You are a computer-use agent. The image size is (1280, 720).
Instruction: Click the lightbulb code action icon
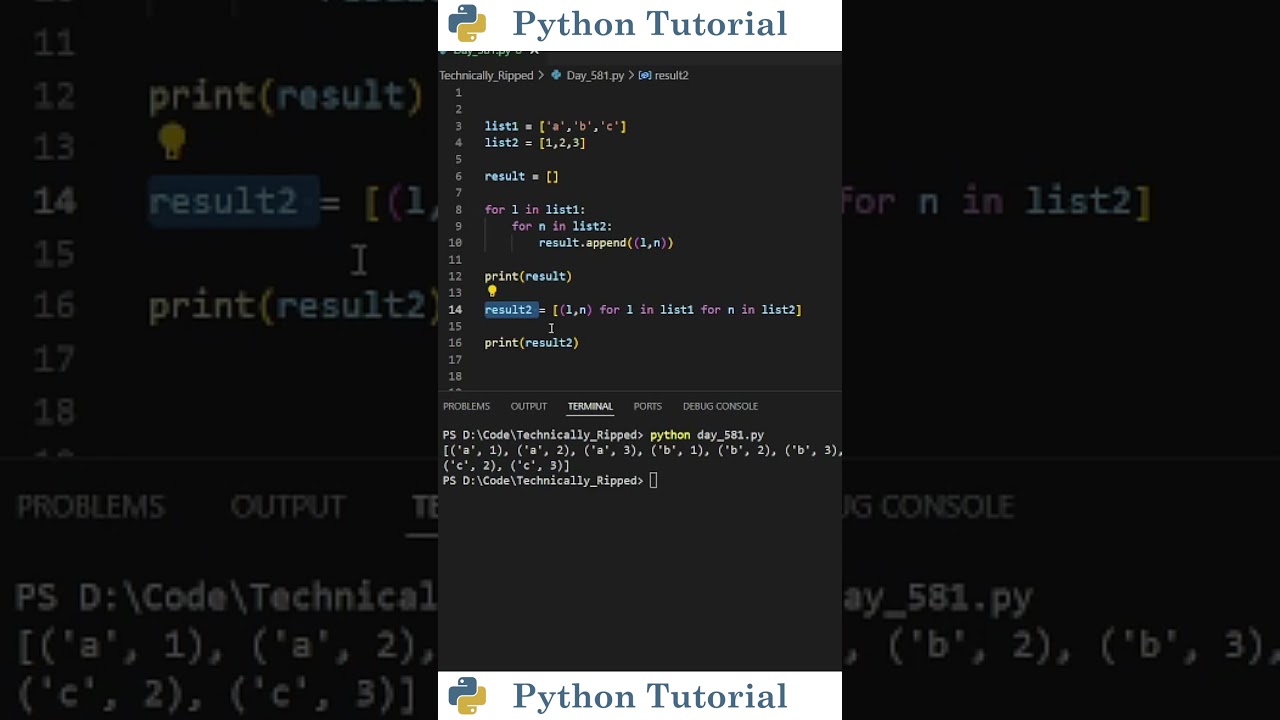click(x=491, y=292)
